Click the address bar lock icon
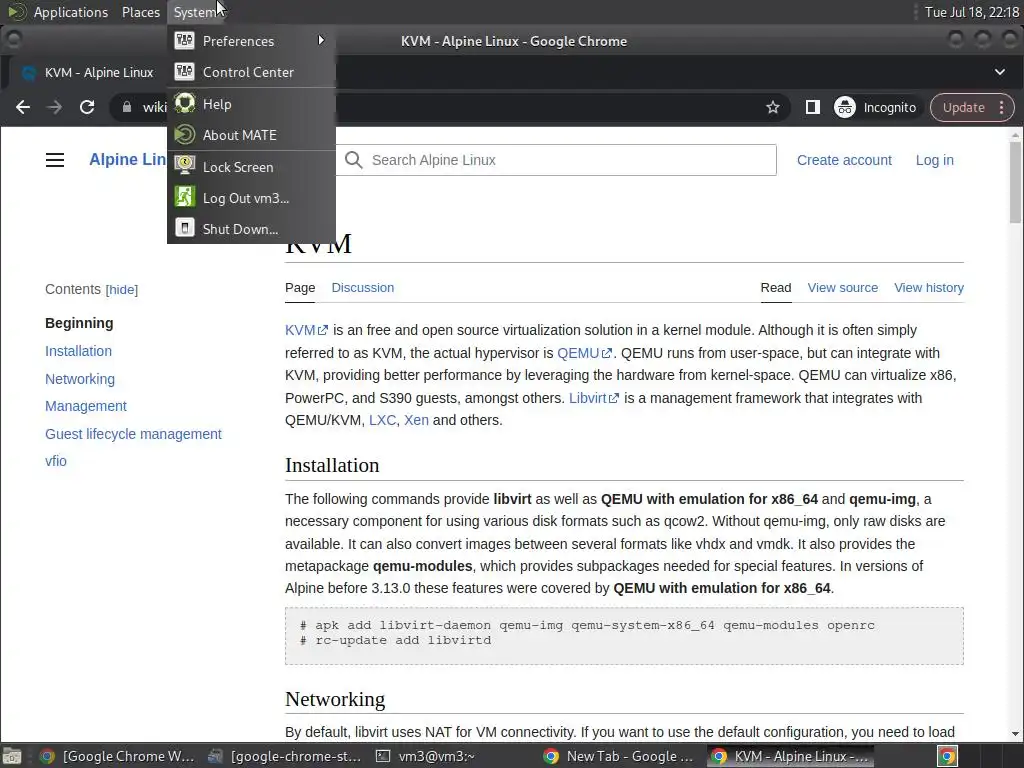 click(x=127, y=107)
